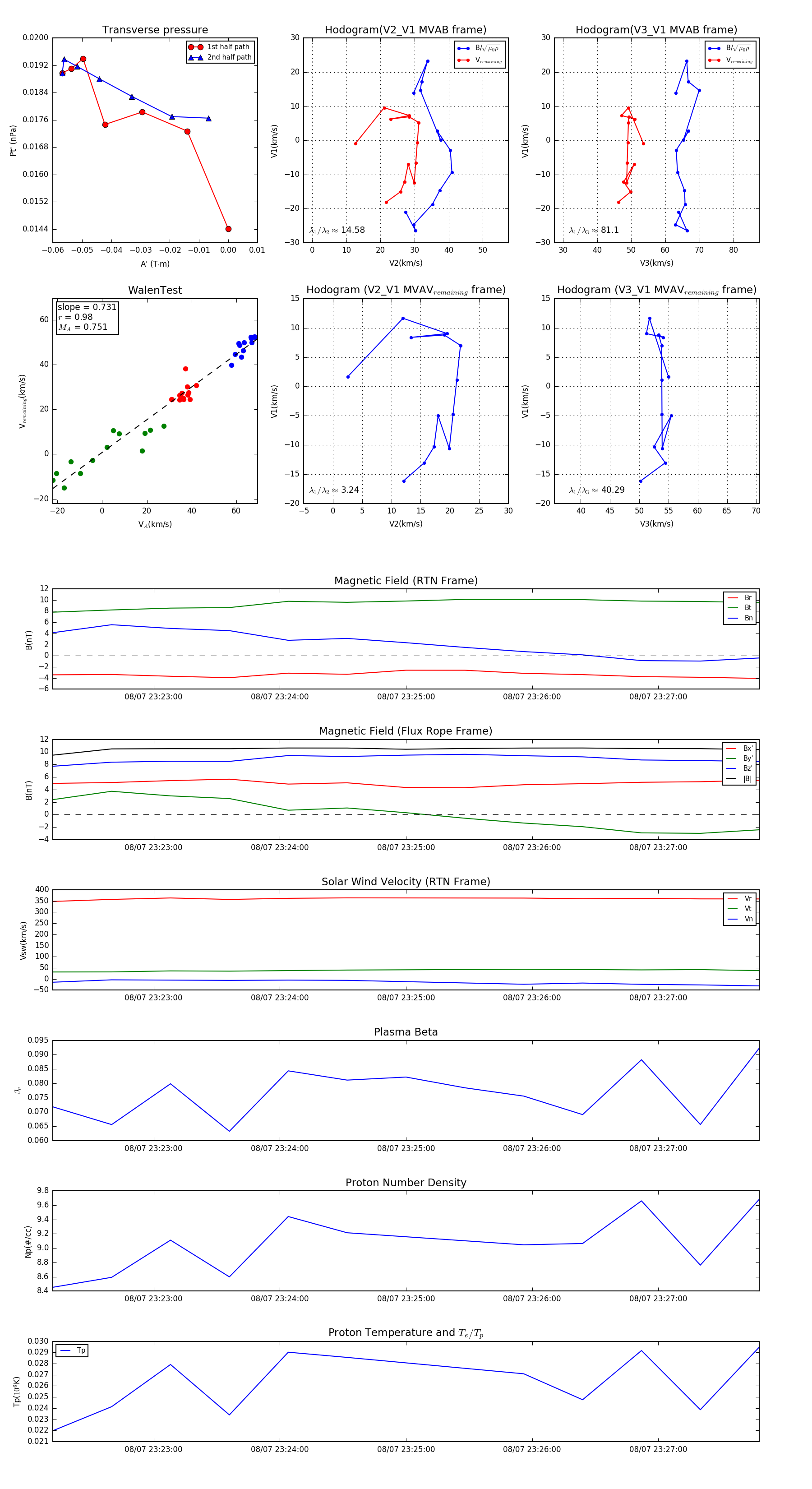Click the red circle marker for 1st half path
This screenshot has height=1489, width=812.
click(x=195, y=47)
